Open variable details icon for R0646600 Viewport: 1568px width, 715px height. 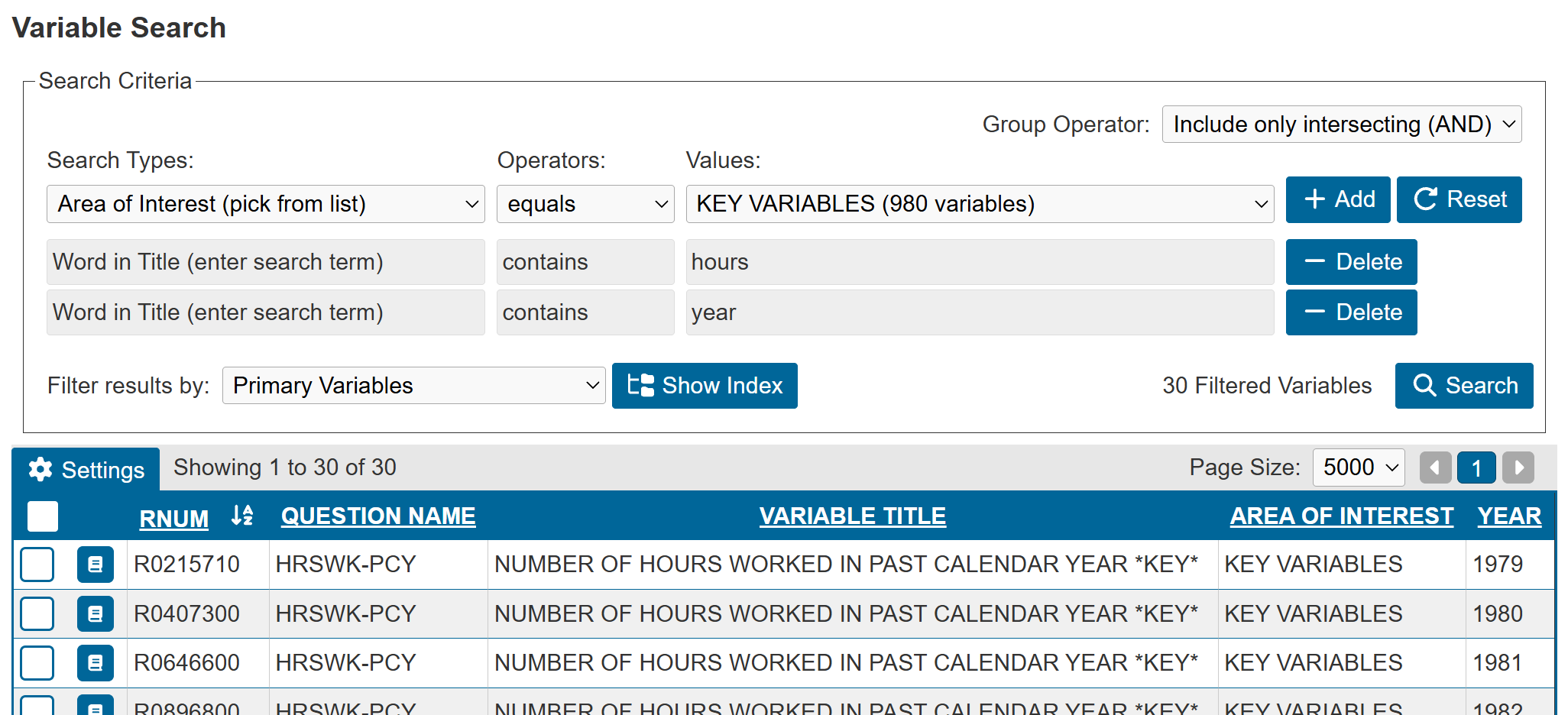pyautogui.click(x=96, y=663)
